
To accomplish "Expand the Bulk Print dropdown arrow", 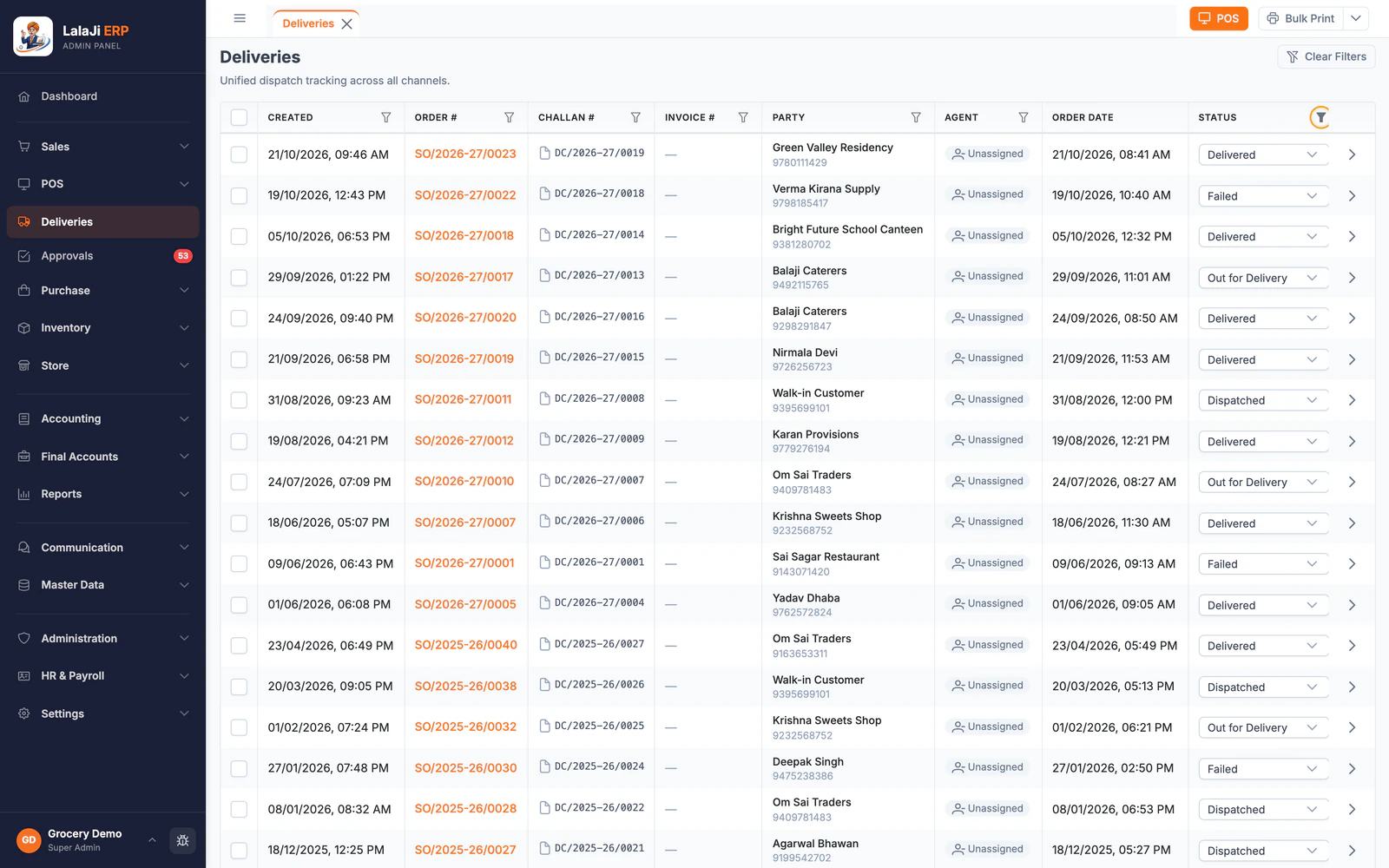I will (1356, 18).
